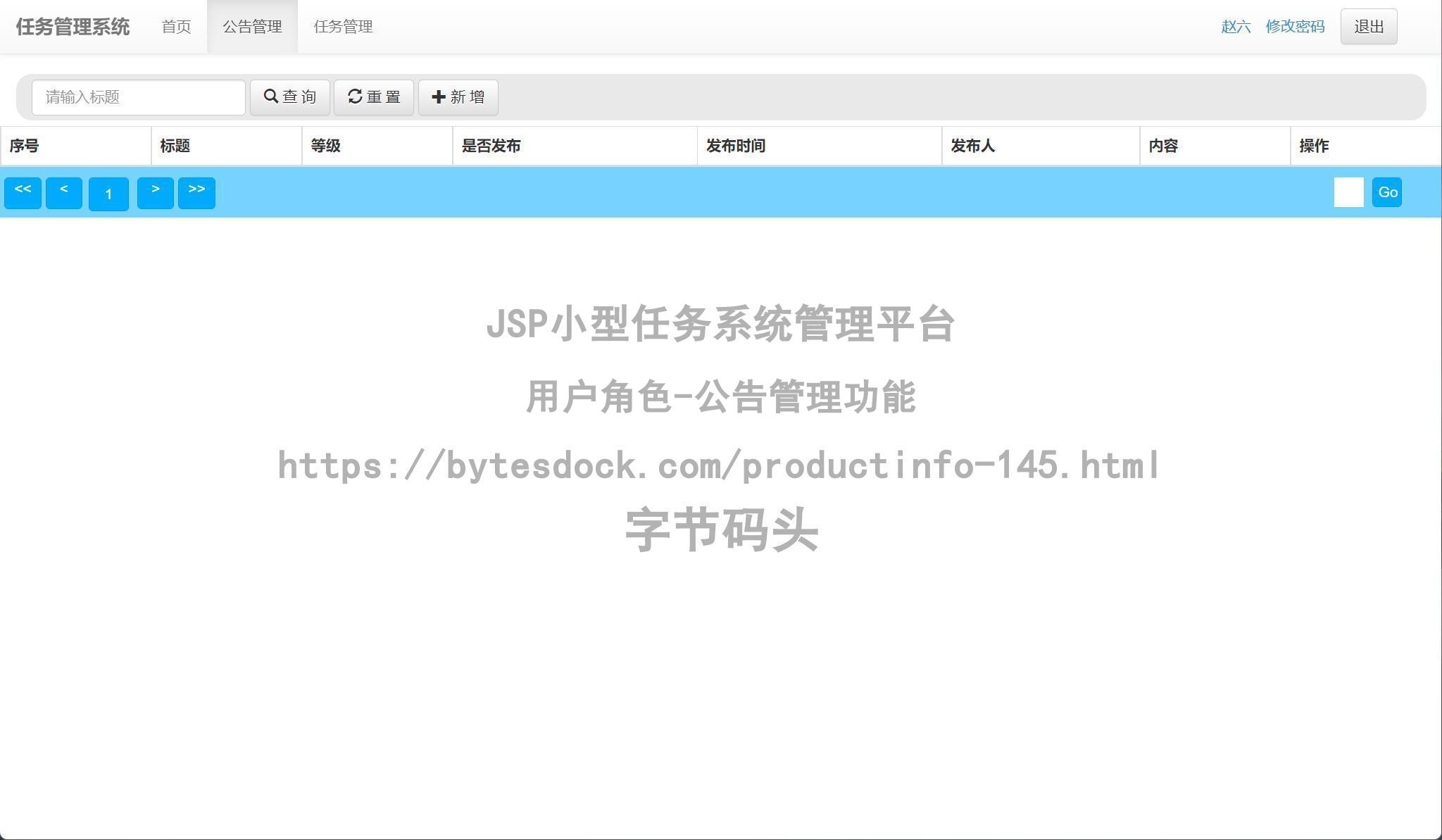
Task: Click the last-page >> pagination icon
Action: pos(197,192)
